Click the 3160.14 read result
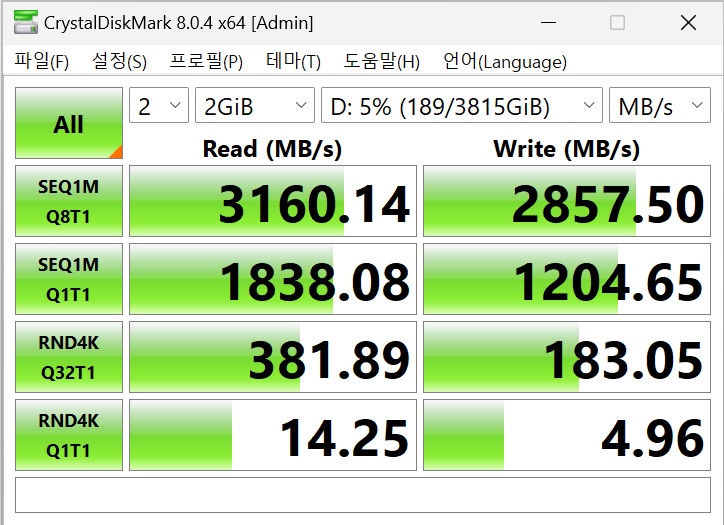This screenshot has height=525, width=724. (273, 201)
